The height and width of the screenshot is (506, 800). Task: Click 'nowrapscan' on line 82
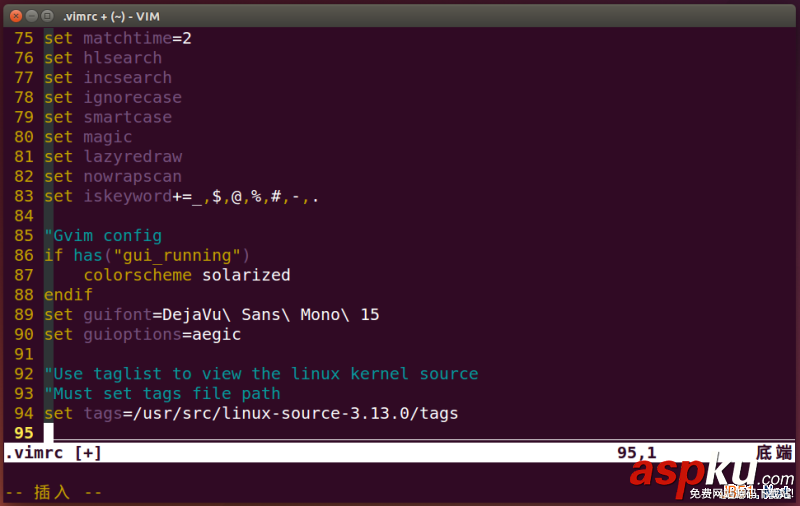(133, 176)
